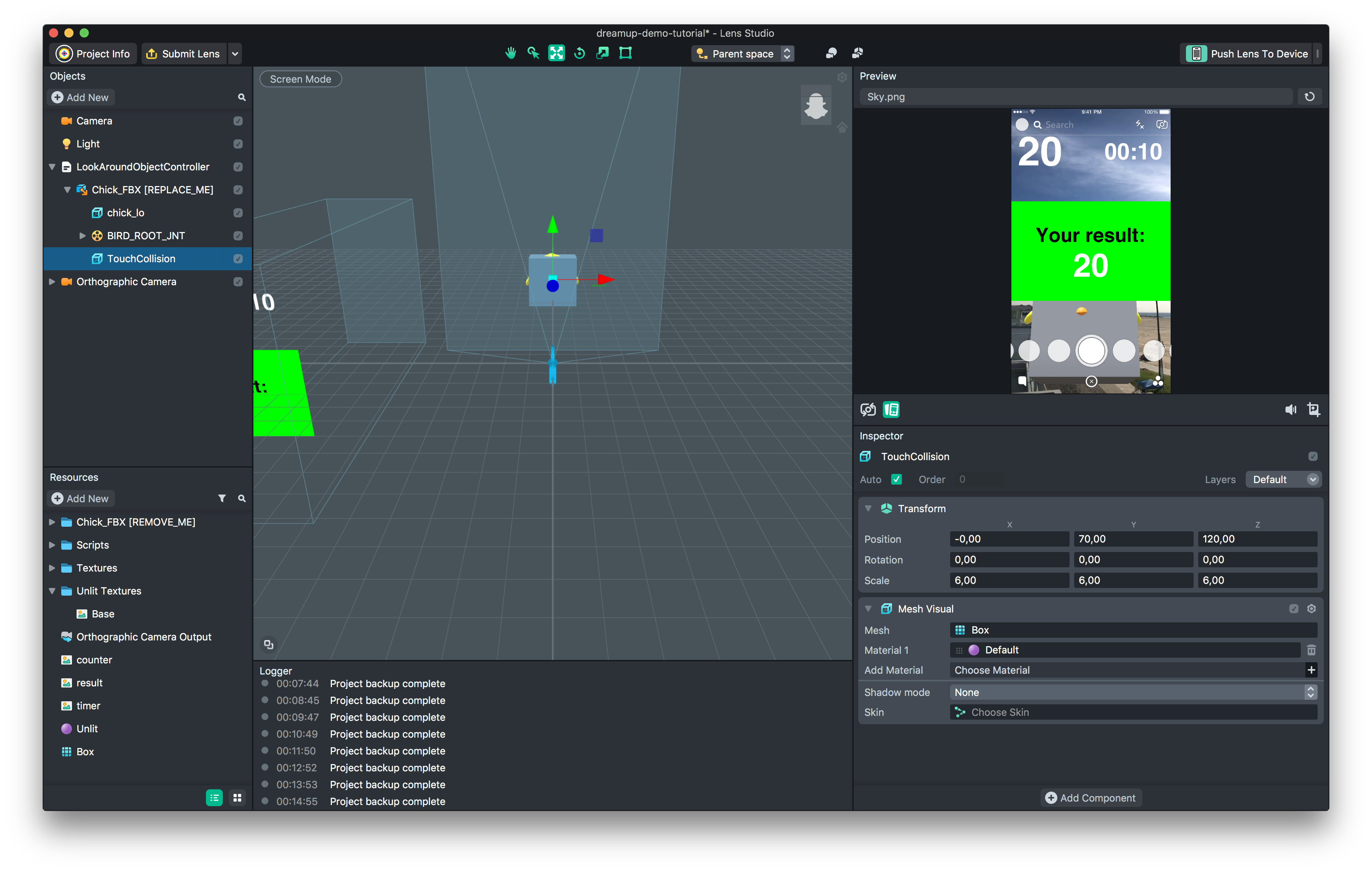Switch Resources to grid view
1372x872 pixels.
(x=237, y=798)
